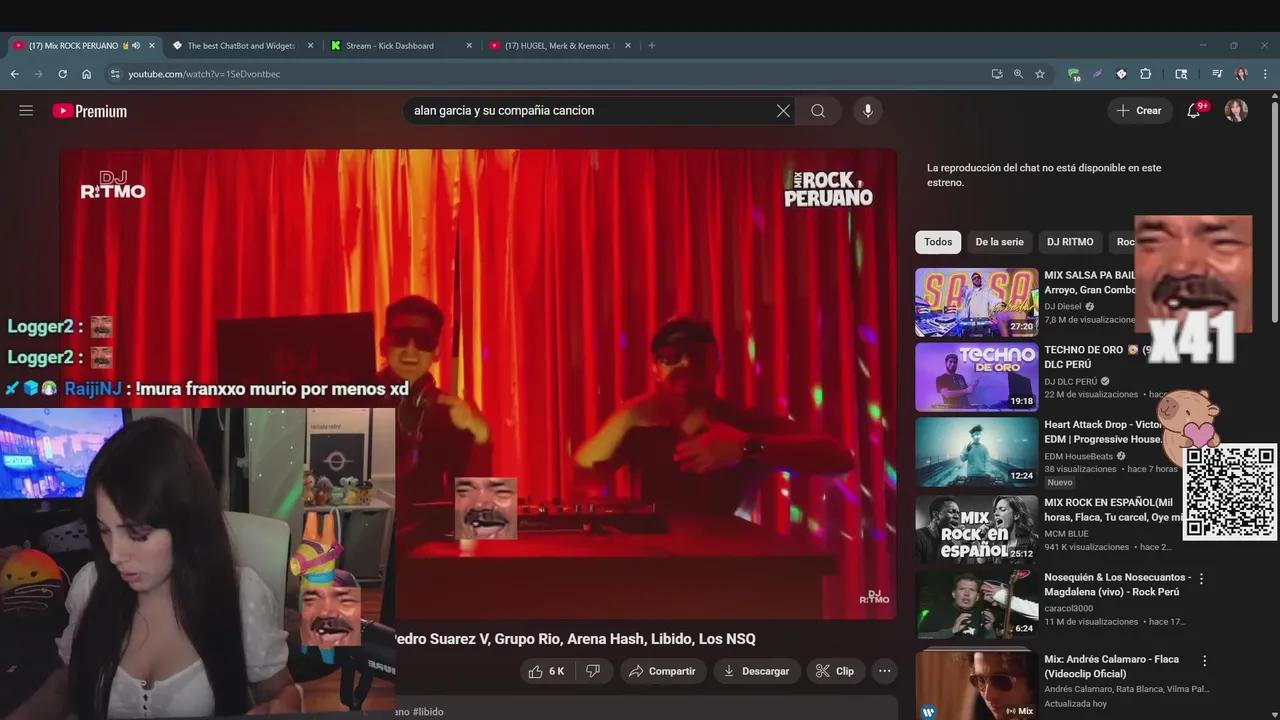Open Andrés Calamaro Flaca mix thumbnail
This screenshot has height=720, width=1280.
tap(977, 685)
